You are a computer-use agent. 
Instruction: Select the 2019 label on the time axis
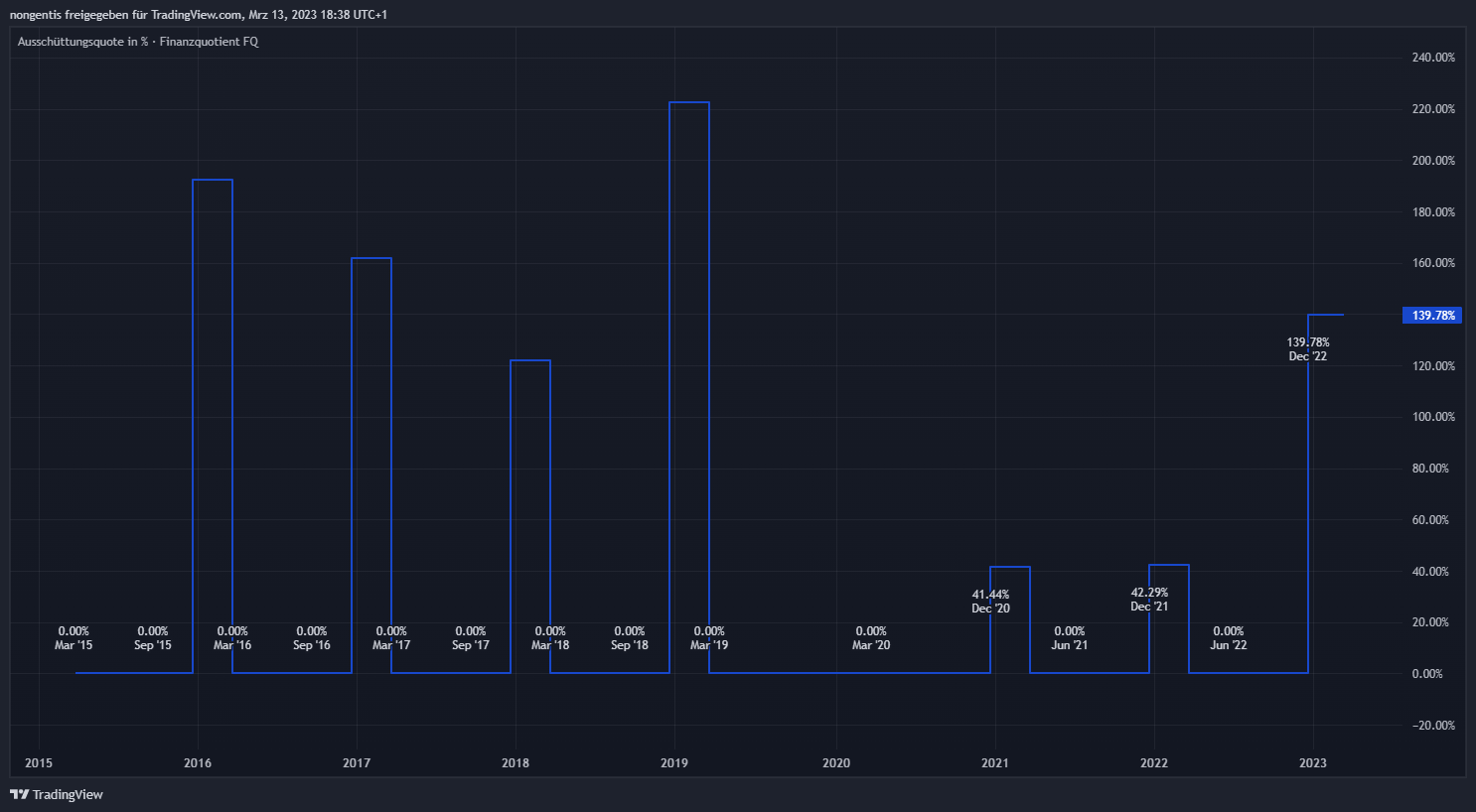coord(674,763)
